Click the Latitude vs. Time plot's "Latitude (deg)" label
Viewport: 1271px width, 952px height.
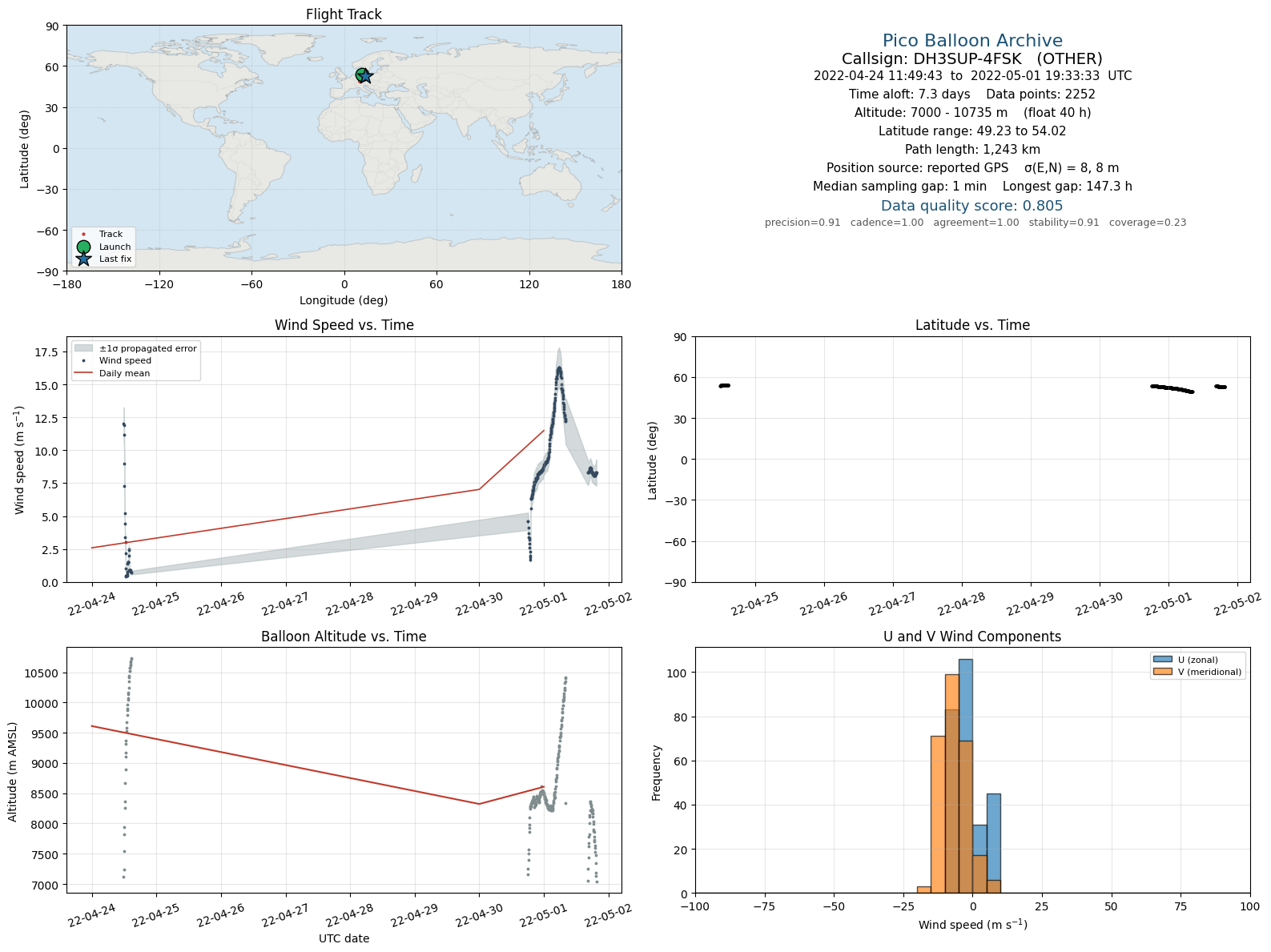pyautogui.click(x=653, y=460)
